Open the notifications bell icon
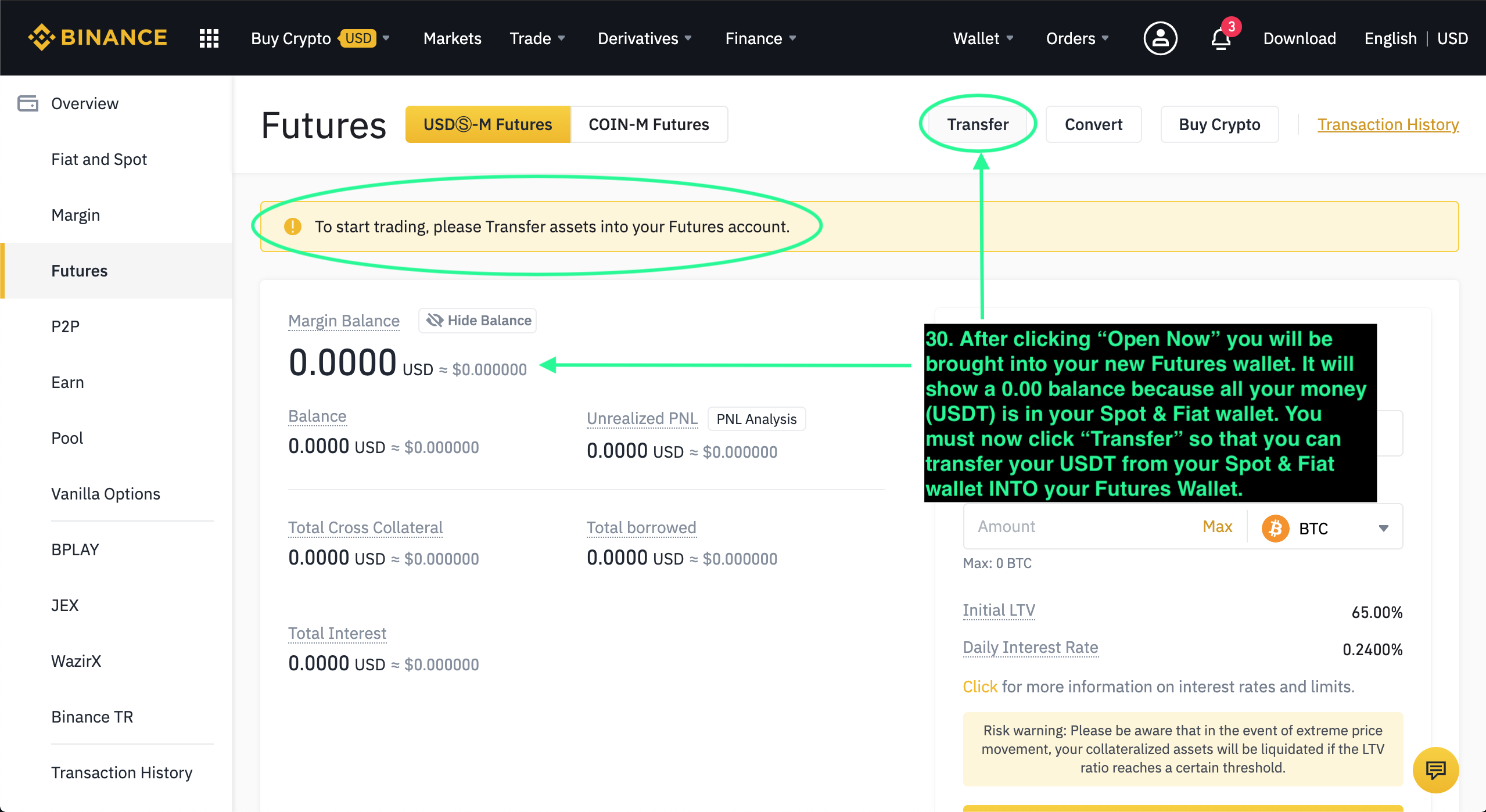Viewport: 1486px width, 812px height. pos(1221,39)
